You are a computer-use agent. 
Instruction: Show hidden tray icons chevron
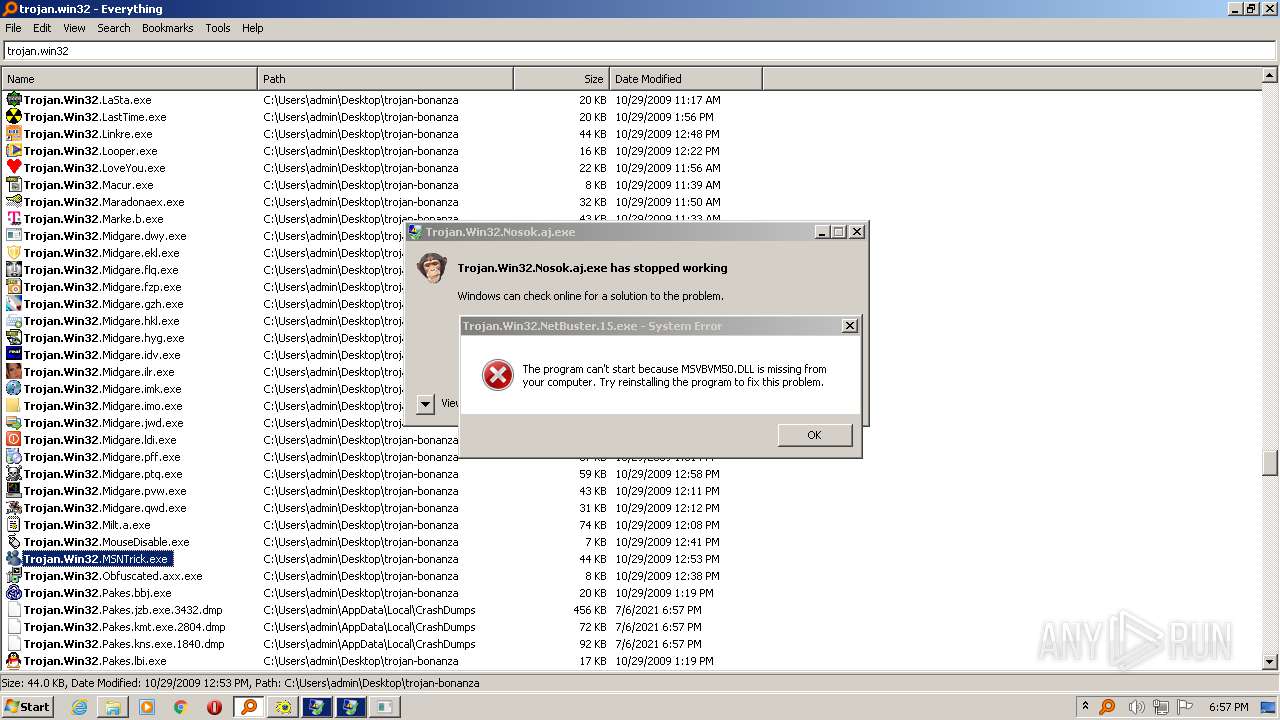click(1085, 706)
